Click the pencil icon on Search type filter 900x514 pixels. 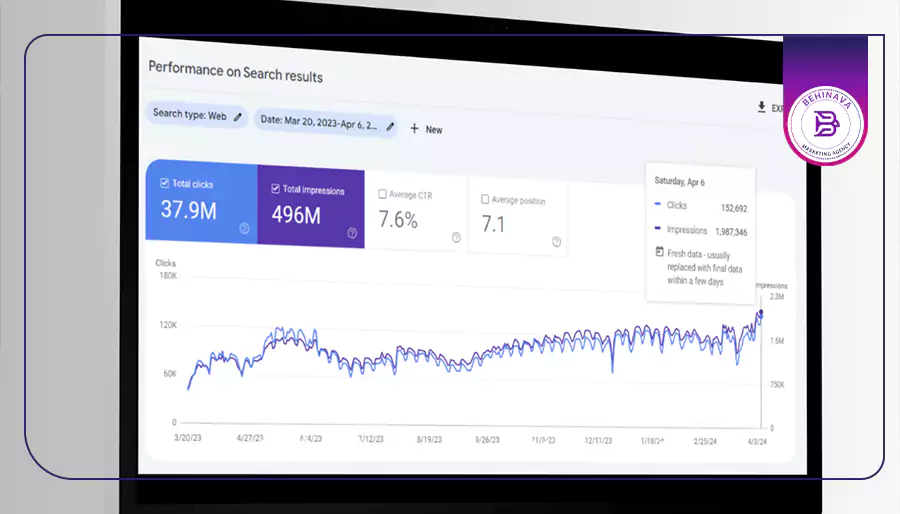[238, 117]
